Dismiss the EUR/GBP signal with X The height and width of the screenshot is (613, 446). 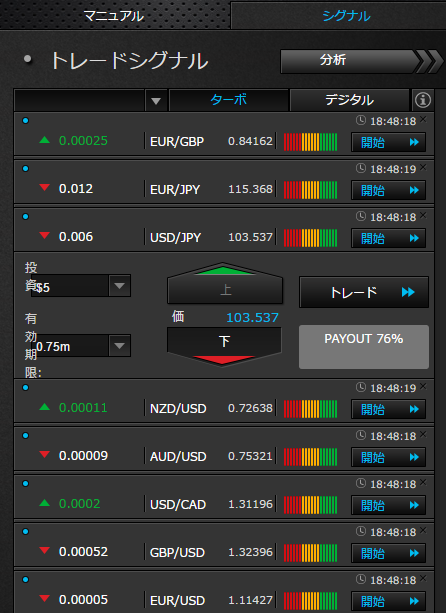[423, 119]
